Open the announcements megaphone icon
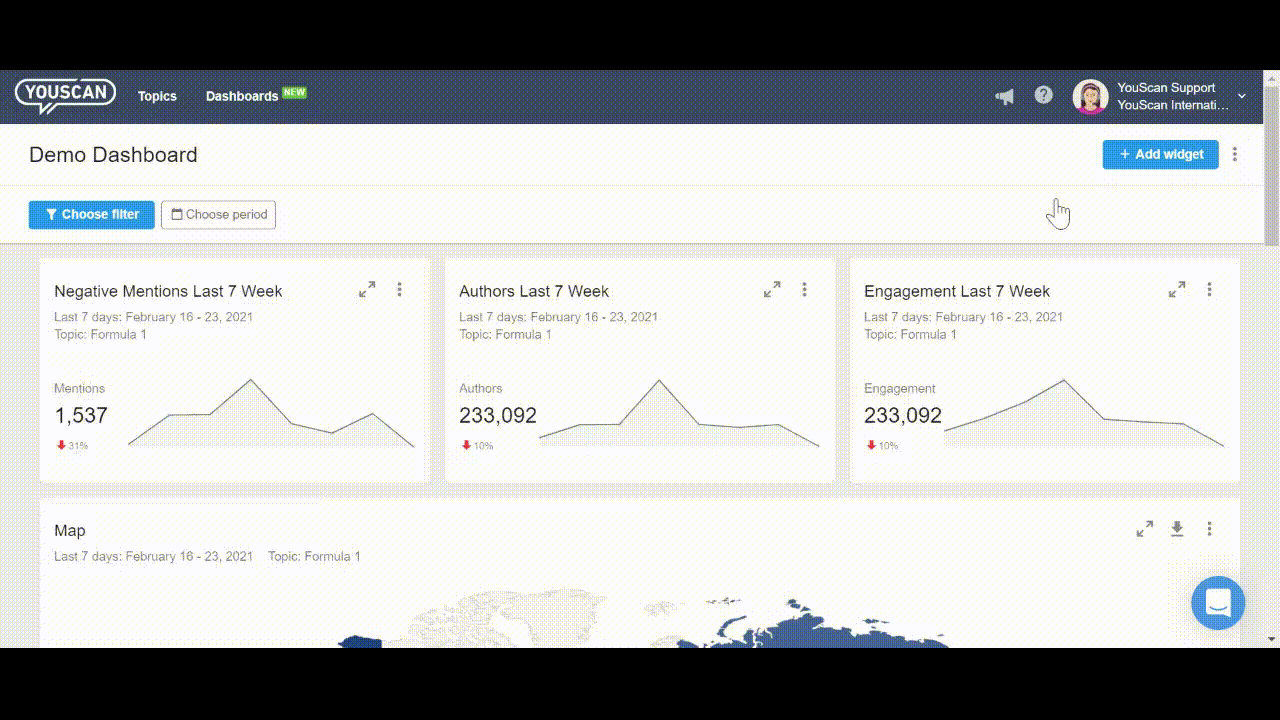The height and width of the screenshot is (720, 1280). 1004,95
